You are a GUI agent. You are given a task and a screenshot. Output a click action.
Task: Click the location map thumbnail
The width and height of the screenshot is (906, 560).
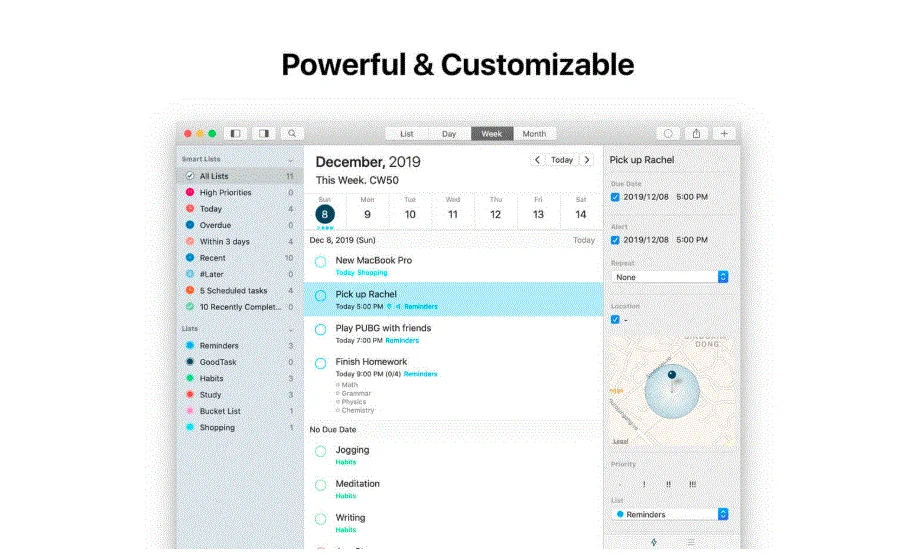(x=671, y=391)
